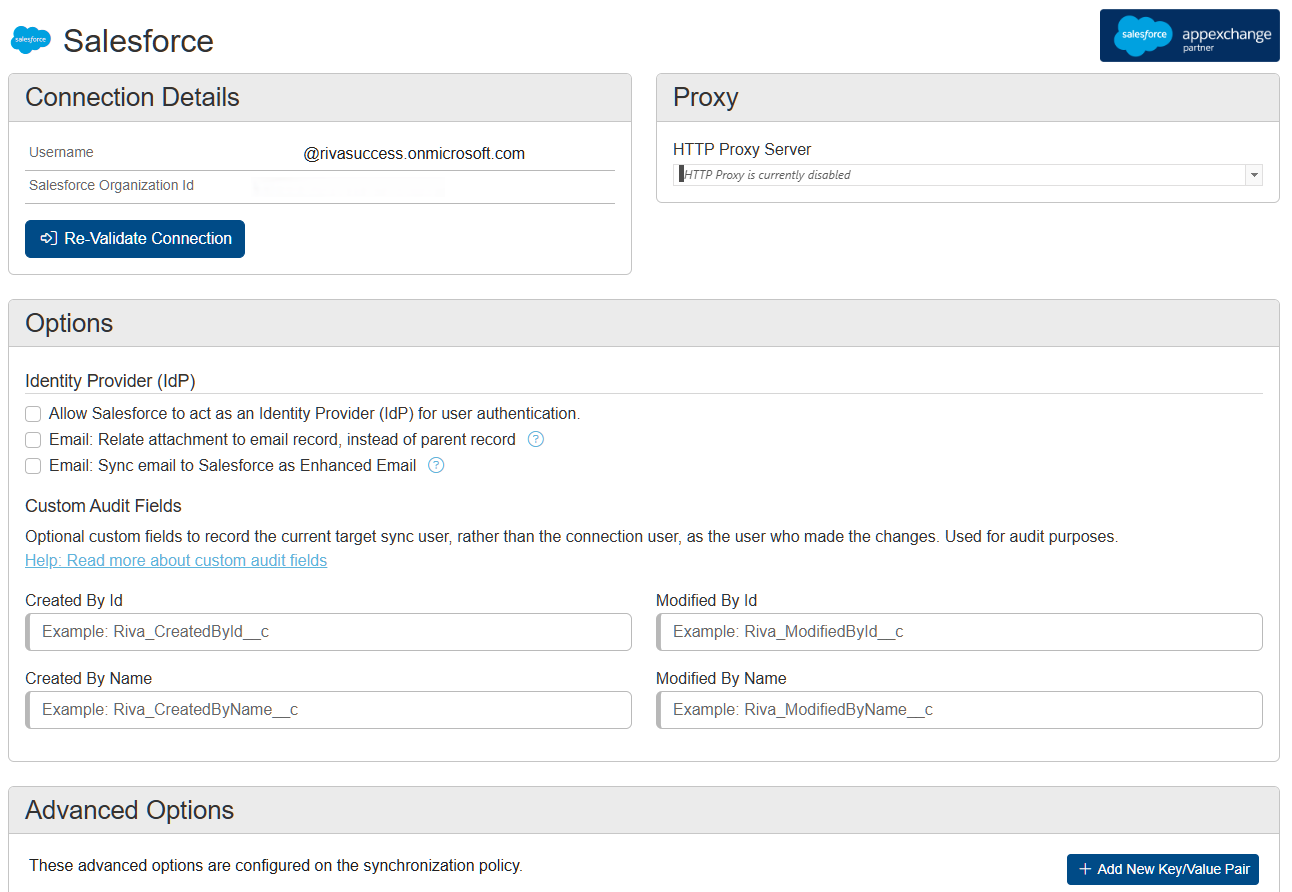
Task: Click the Add New Key/Value Pair button
Action: 1162,869
